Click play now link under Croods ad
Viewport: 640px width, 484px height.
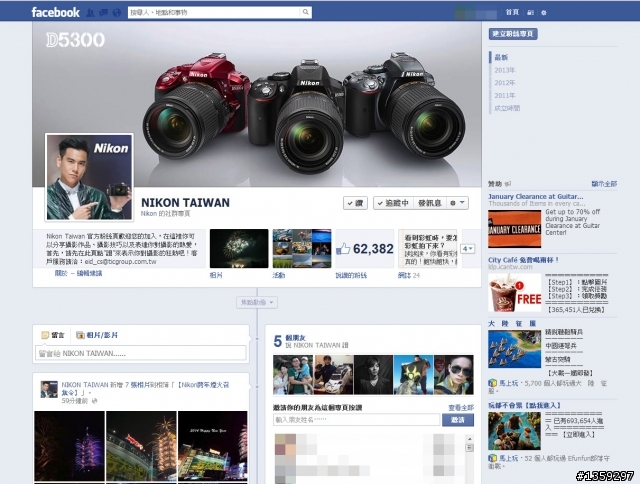click(509, 458)
